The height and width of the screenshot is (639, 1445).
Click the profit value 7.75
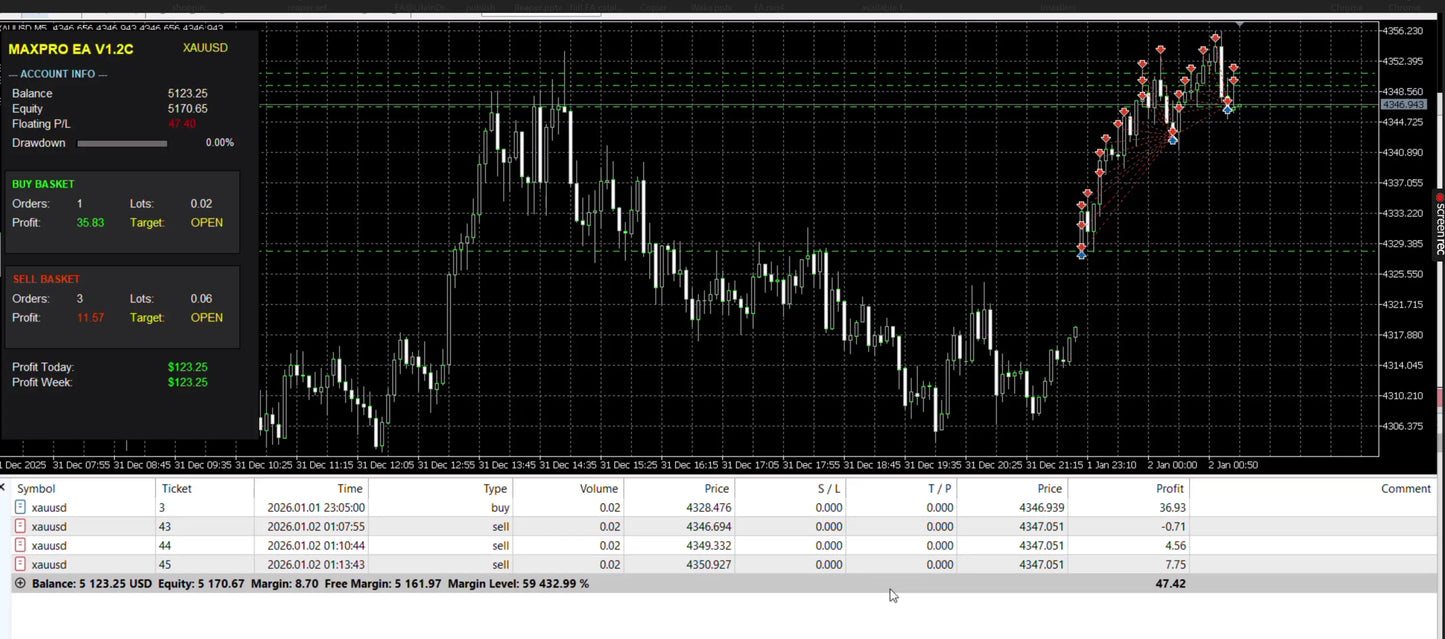tap(1175, 564)
